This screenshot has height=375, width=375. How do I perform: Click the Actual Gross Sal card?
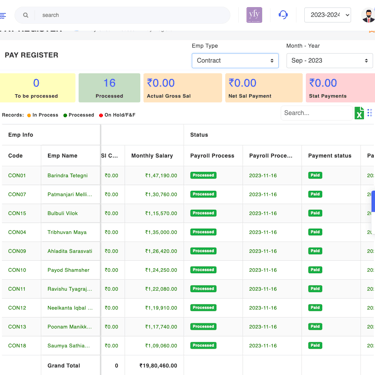click(183, 88)
